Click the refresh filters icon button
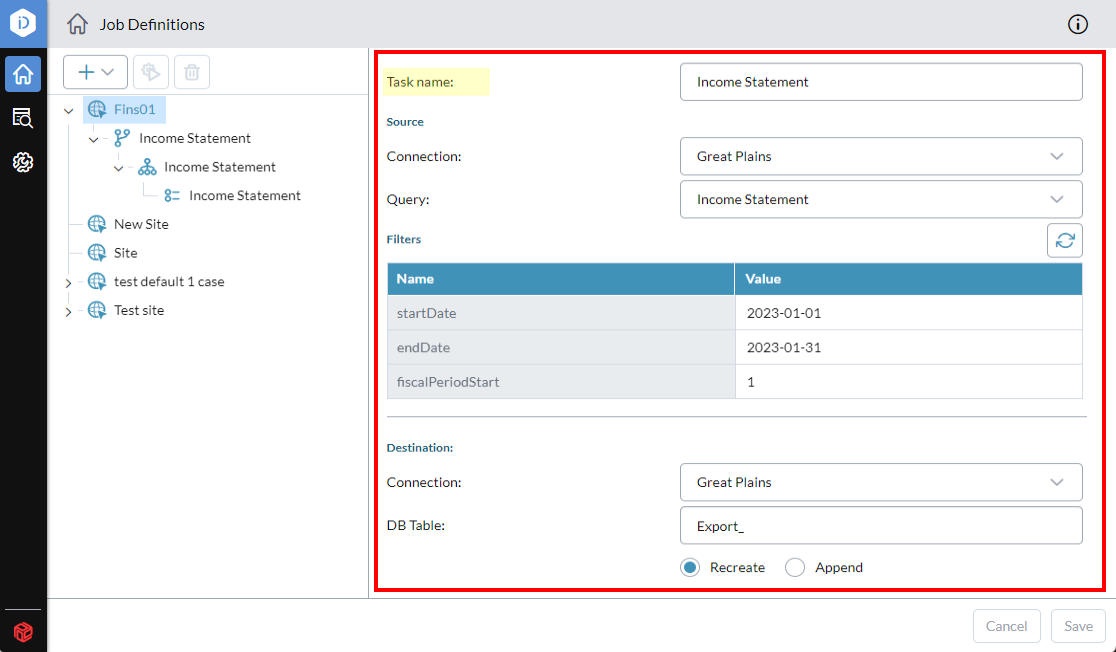Viewport: 1116px width, 652px height. point(1065,240)
